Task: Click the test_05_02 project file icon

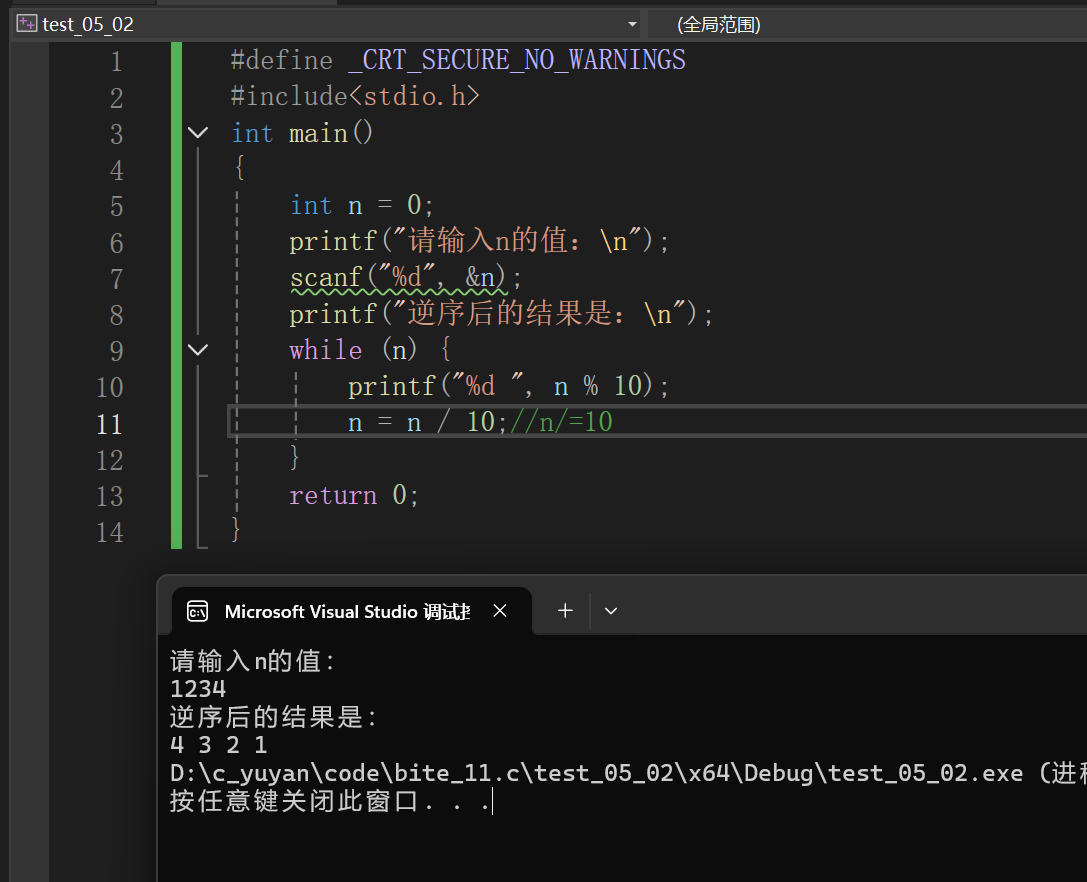Action: point(26,24)
